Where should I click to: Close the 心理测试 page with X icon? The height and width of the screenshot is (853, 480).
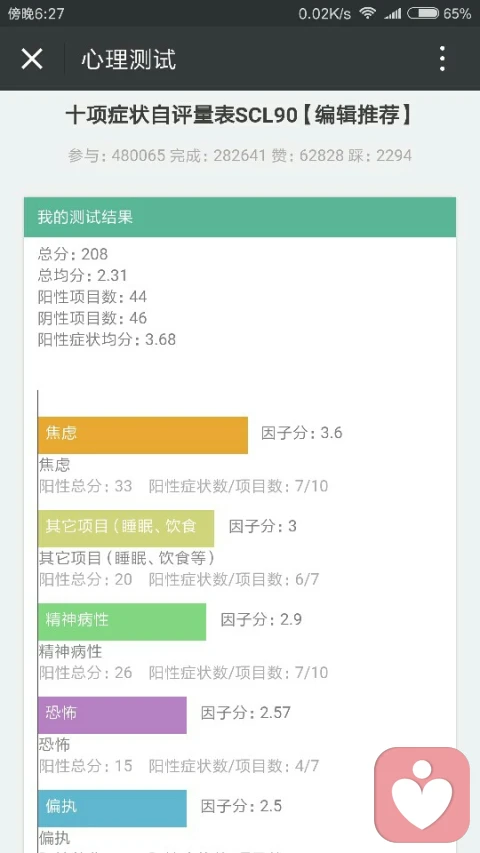pyautogui.click(x=32, y=59)
